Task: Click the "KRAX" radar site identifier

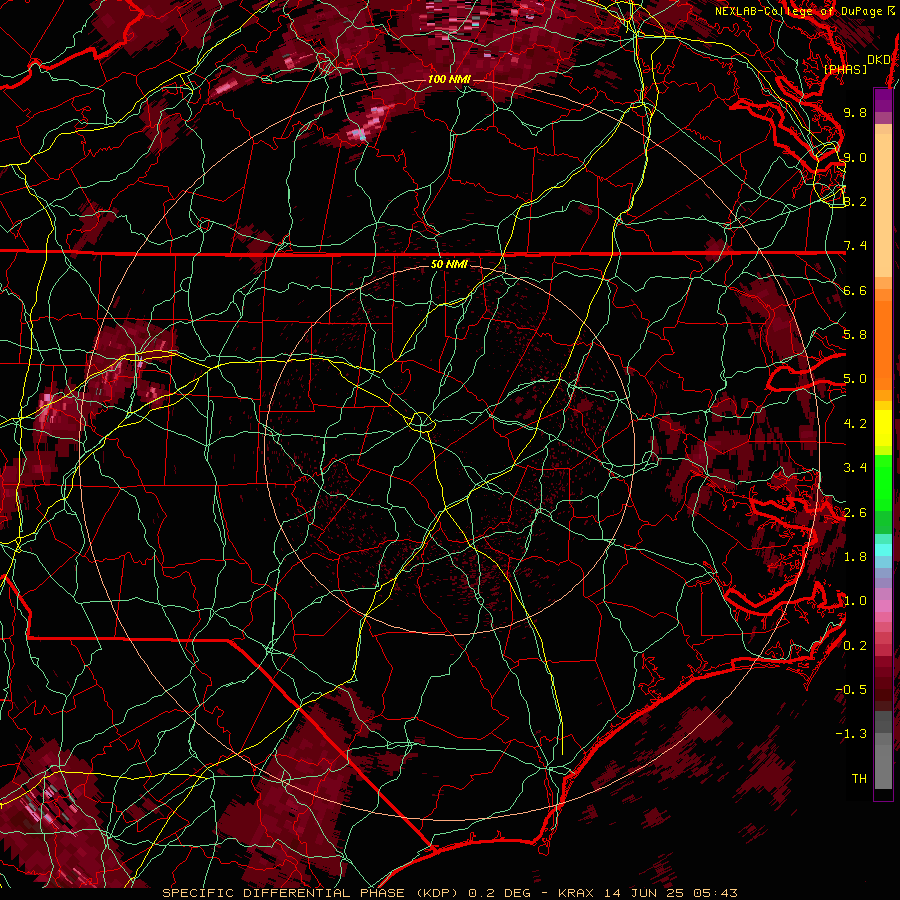Action: coord(578,893)
